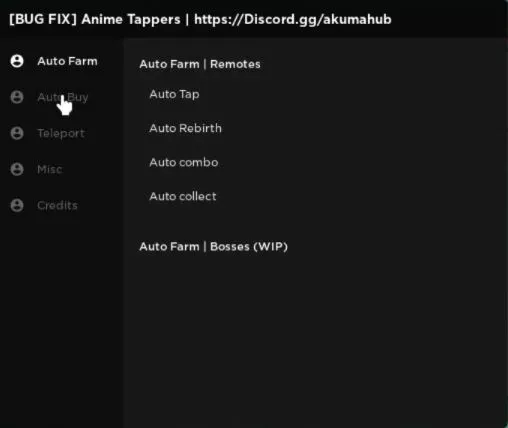Open the Auto Farm tab
Image resolution: width=508 pixels, height=428 pixels.
67,61
